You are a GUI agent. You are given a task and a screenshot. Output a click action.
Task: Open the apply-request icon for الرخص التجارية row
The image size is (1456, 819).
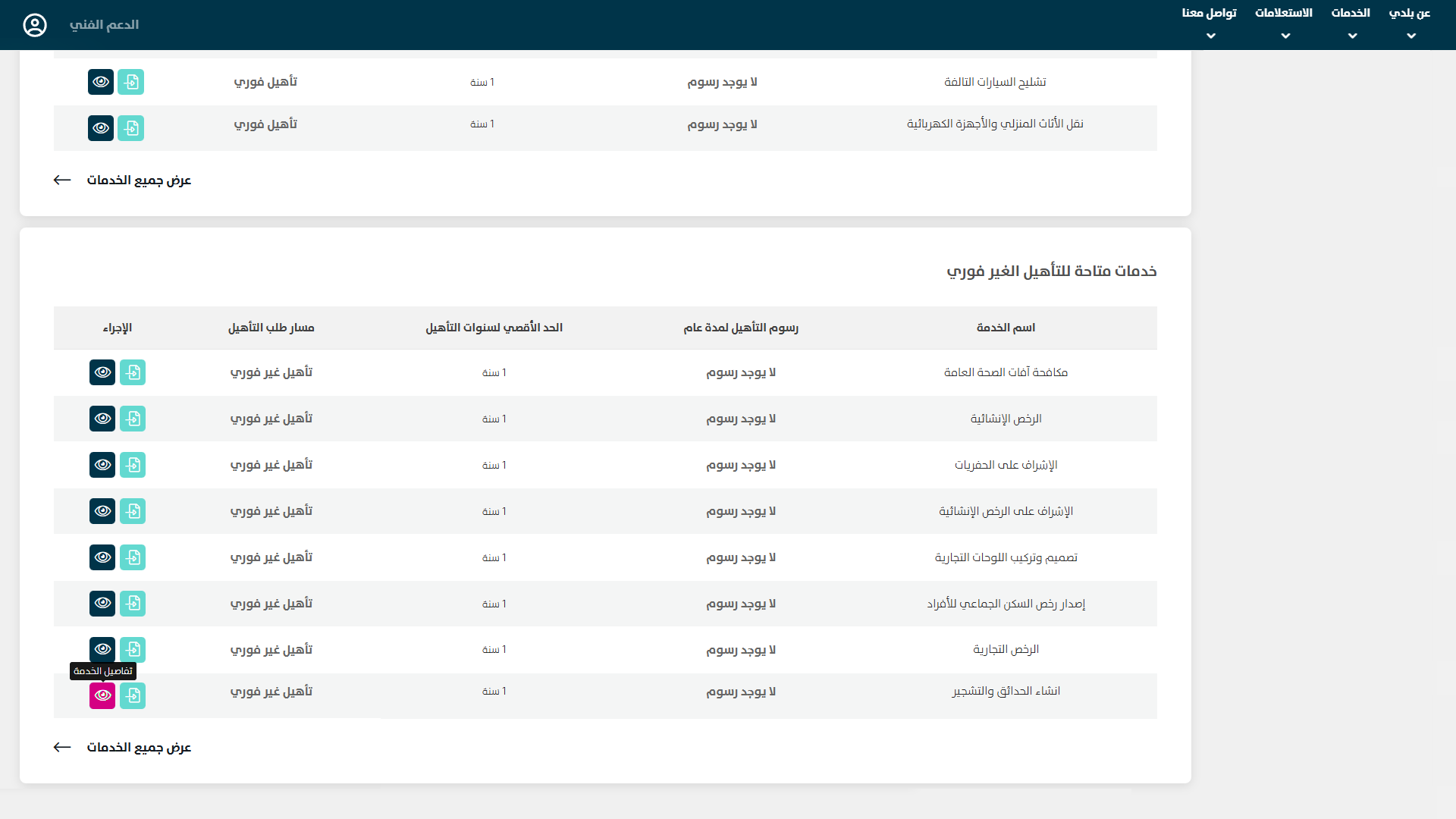(x=133, y=650)
